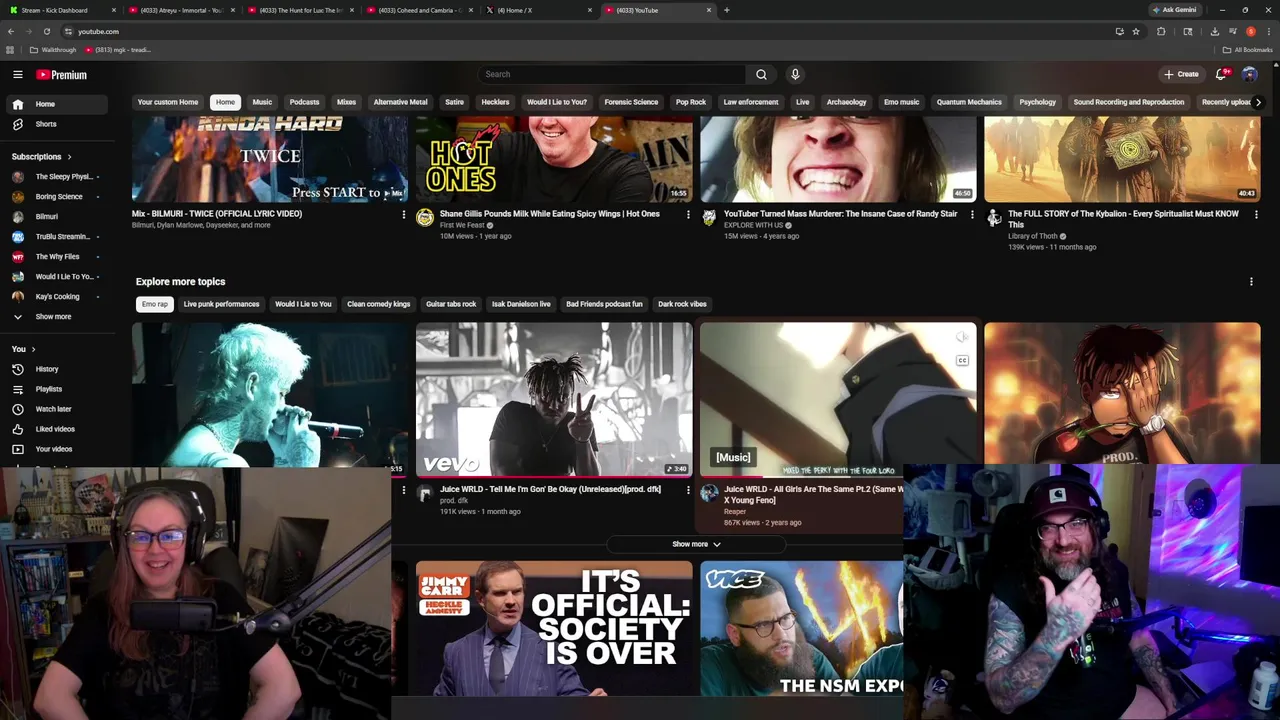The width and height of the screenshot is (1280, 720).
Task: Select the Emo rap topic chip
Action: [x=155, y=304]
